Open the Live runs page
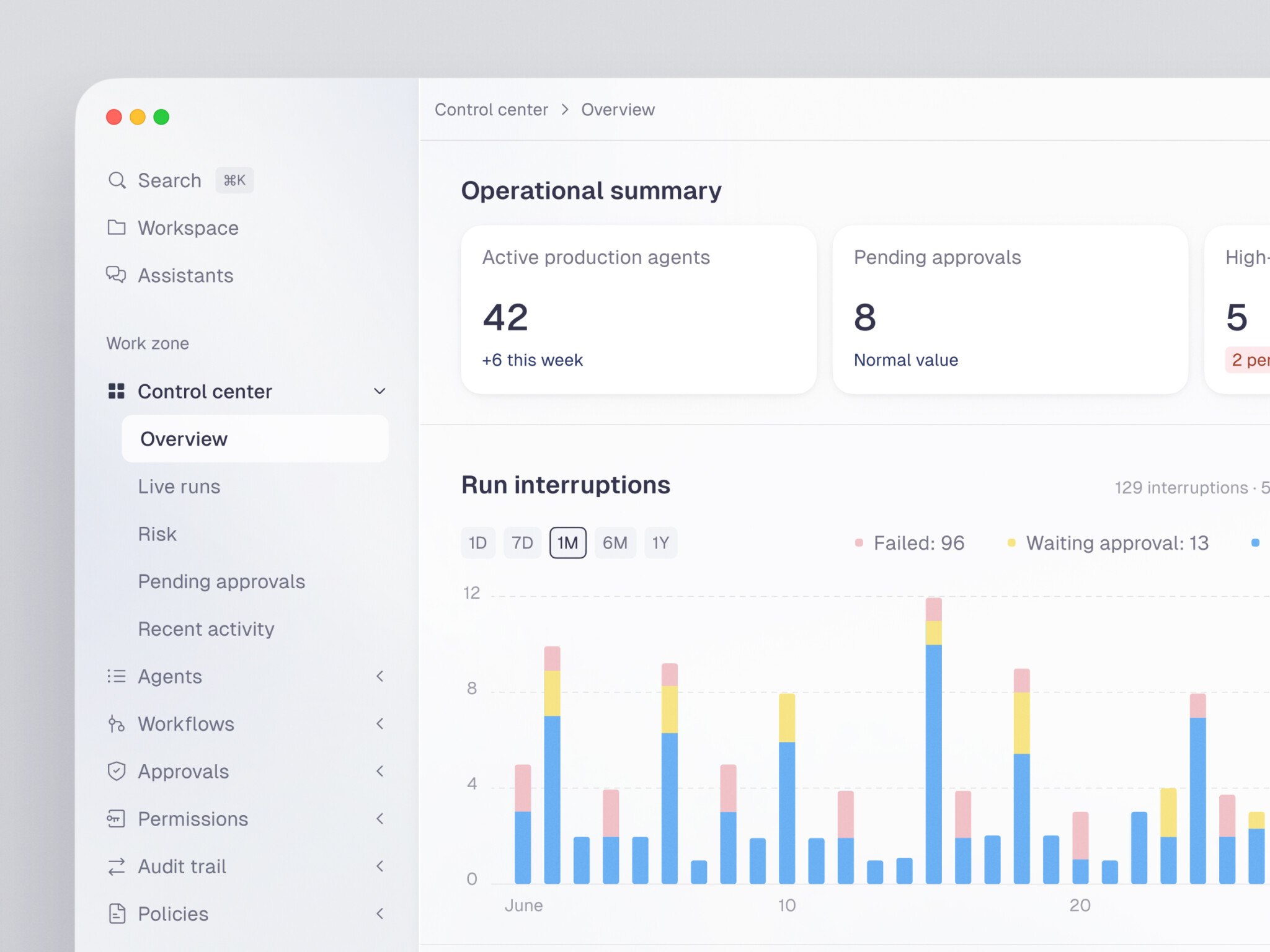This screenshot has width=1270, height=952. coord(179,487)
